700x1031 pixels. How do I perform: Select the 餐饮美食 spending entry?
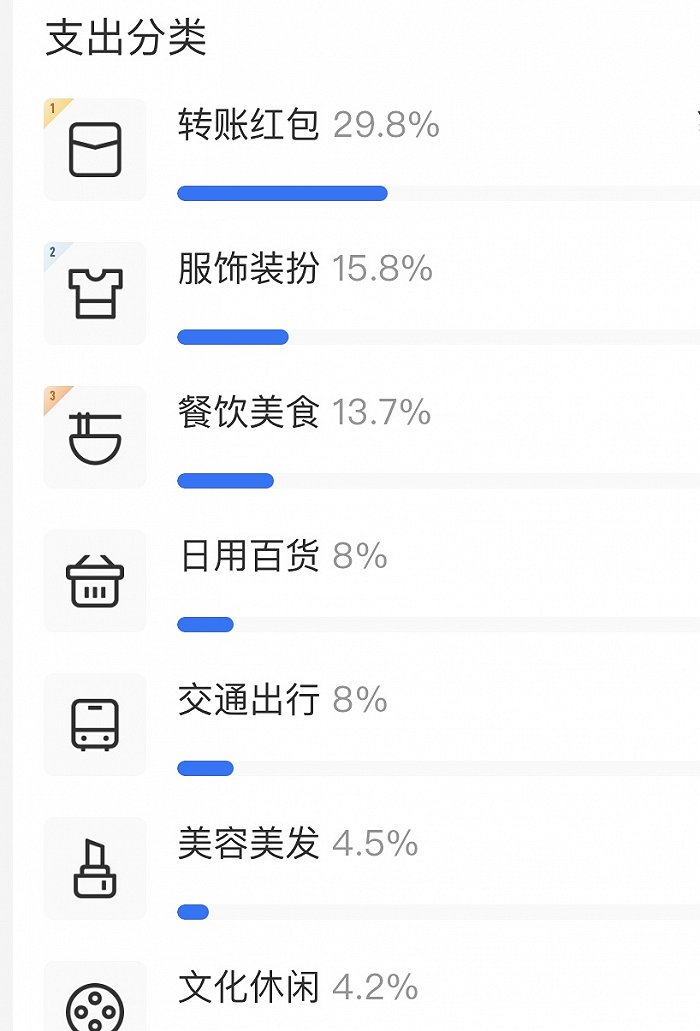(x=249, y=412)
